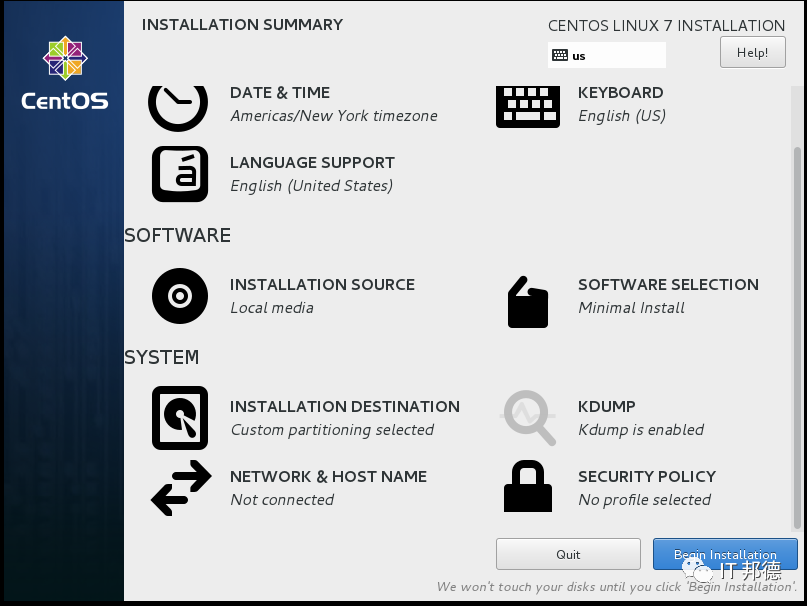Click 'English (US)' keyboard status text

point(622,116)
